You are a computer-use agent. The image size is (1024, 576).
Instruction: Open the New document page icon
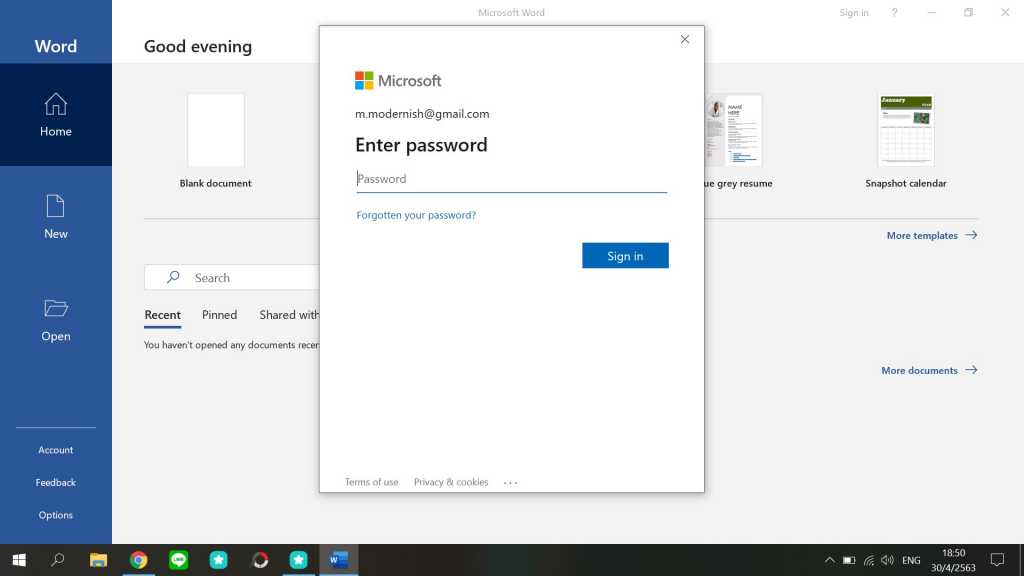pyautogui.click(x=56, y=206)
